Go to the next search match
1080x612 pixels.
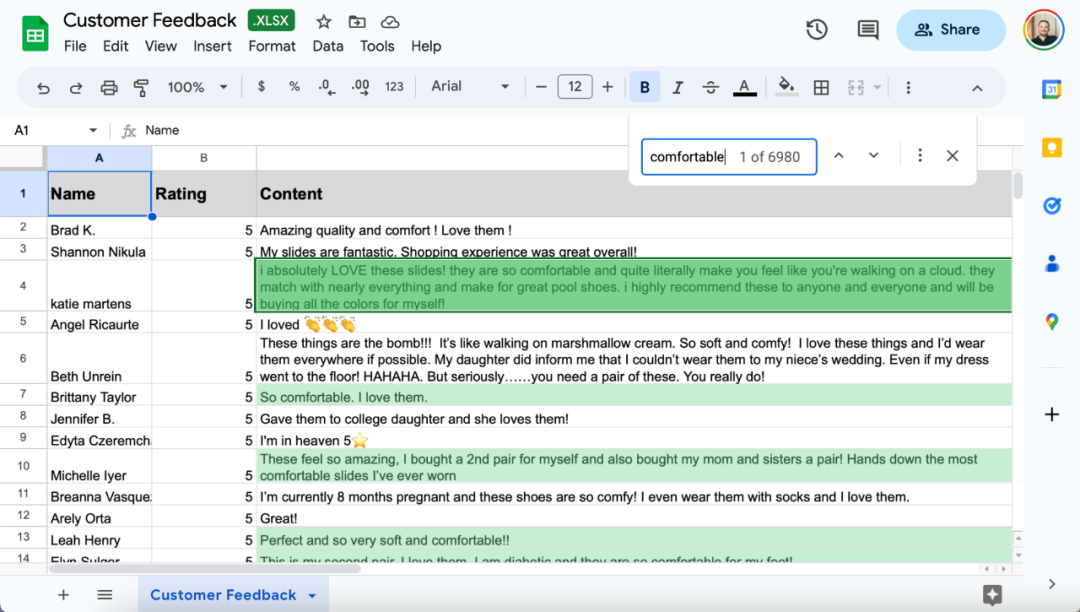(x=873, y=156)
